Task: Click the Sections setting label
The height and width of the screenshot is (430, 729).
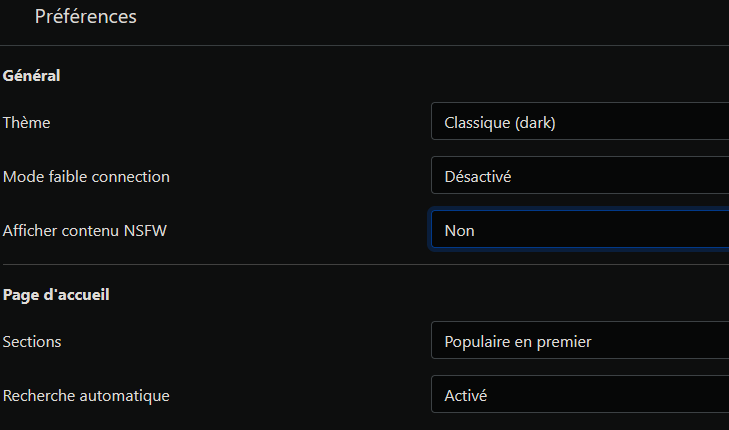Action: click(x=32, y=341)
